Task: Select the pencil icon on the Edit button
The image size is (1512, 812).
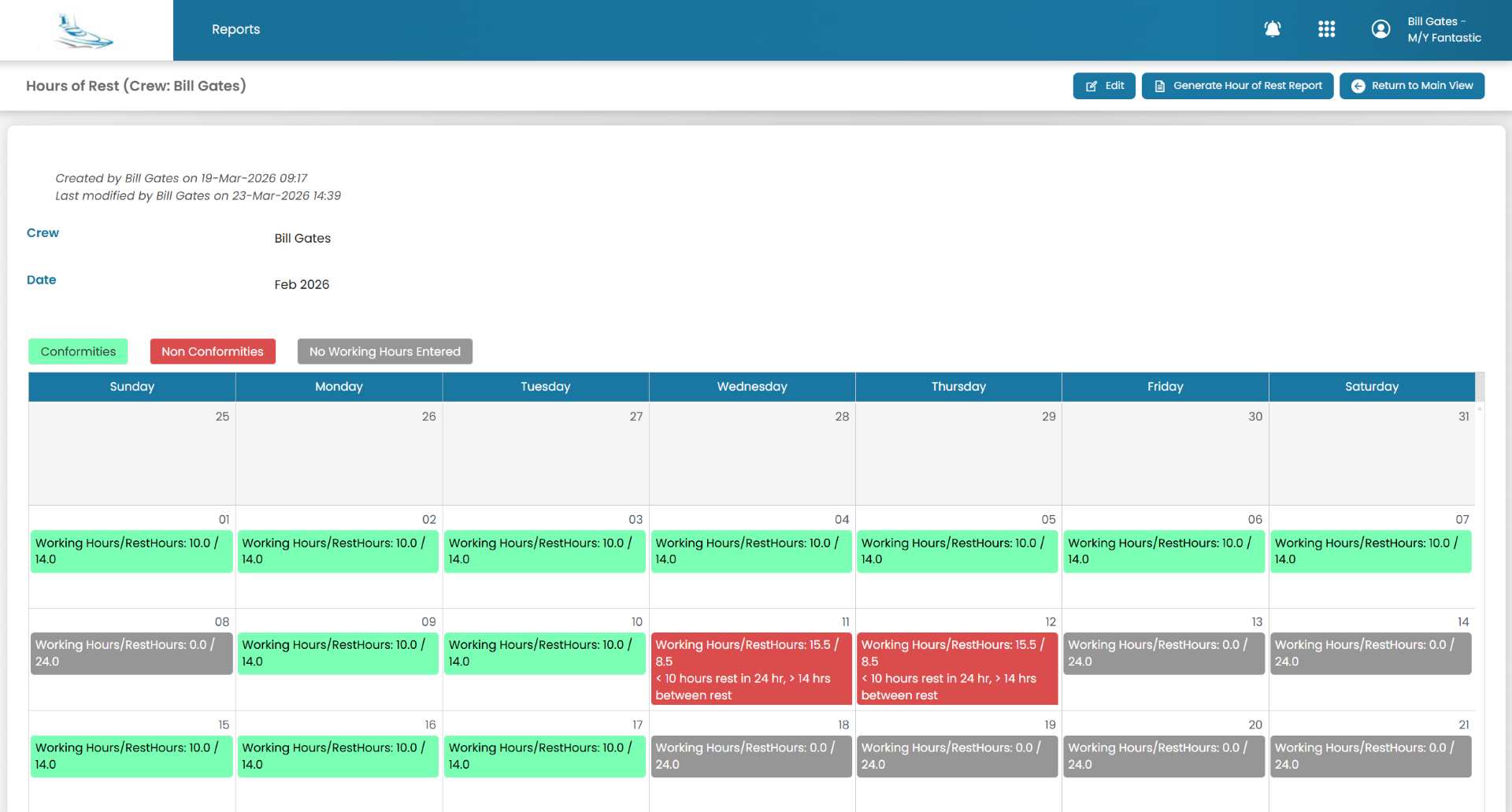Action: (x=1093, y=86)
